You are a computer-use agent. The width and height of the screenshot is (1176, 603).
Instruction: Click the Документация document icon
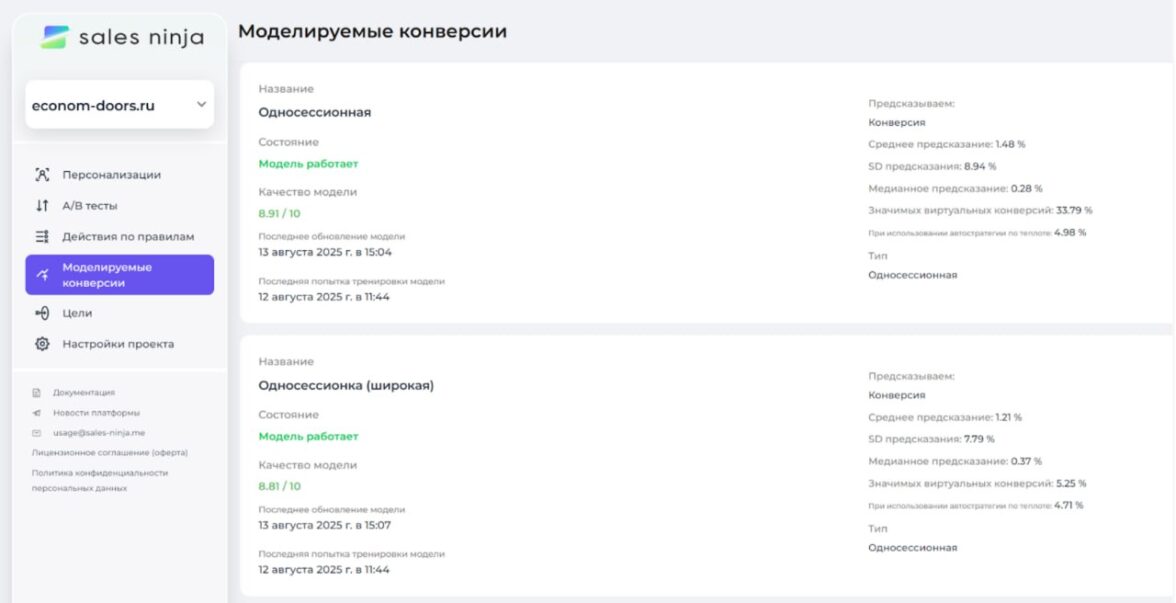(x=37, y=393)
